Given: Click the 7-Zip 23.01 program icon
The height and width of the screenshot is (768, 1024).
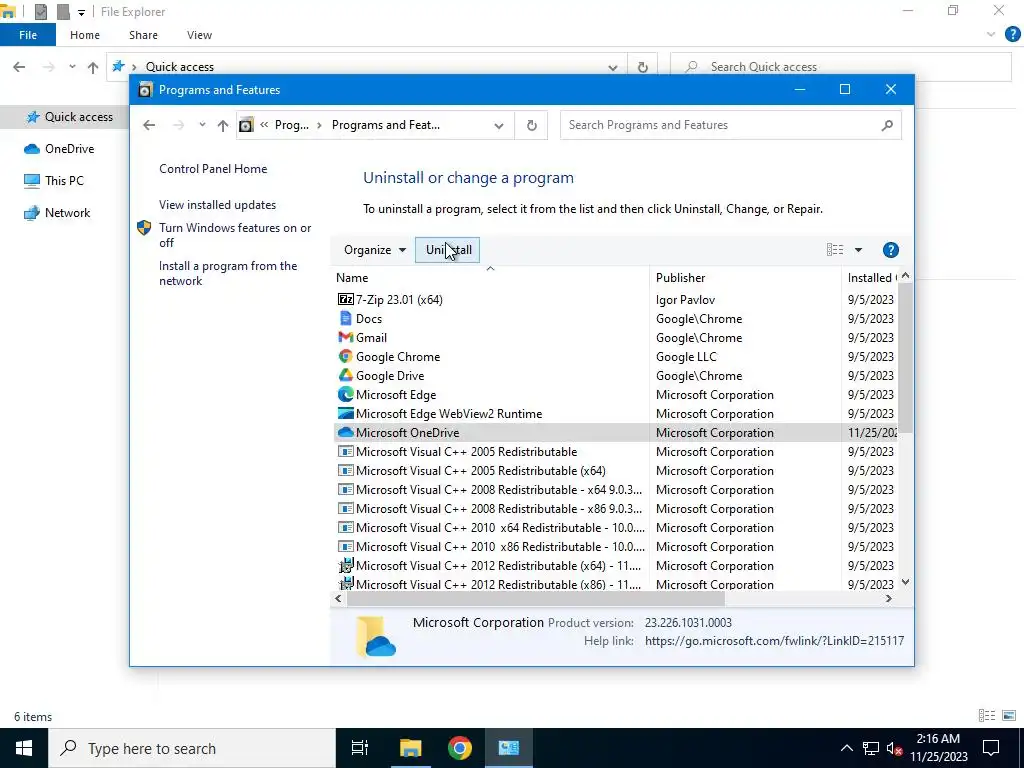Looking at the screenshot, I should (345, 299).
